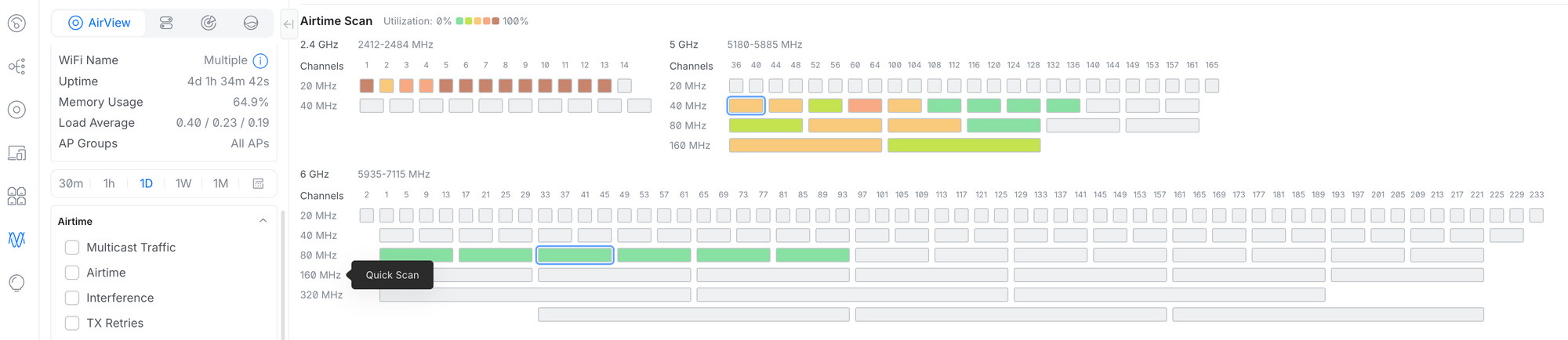The height and width of the screenshot is (340, 1568).
Task: Tick the TX Retries checkbox
Action: point(72,323)
